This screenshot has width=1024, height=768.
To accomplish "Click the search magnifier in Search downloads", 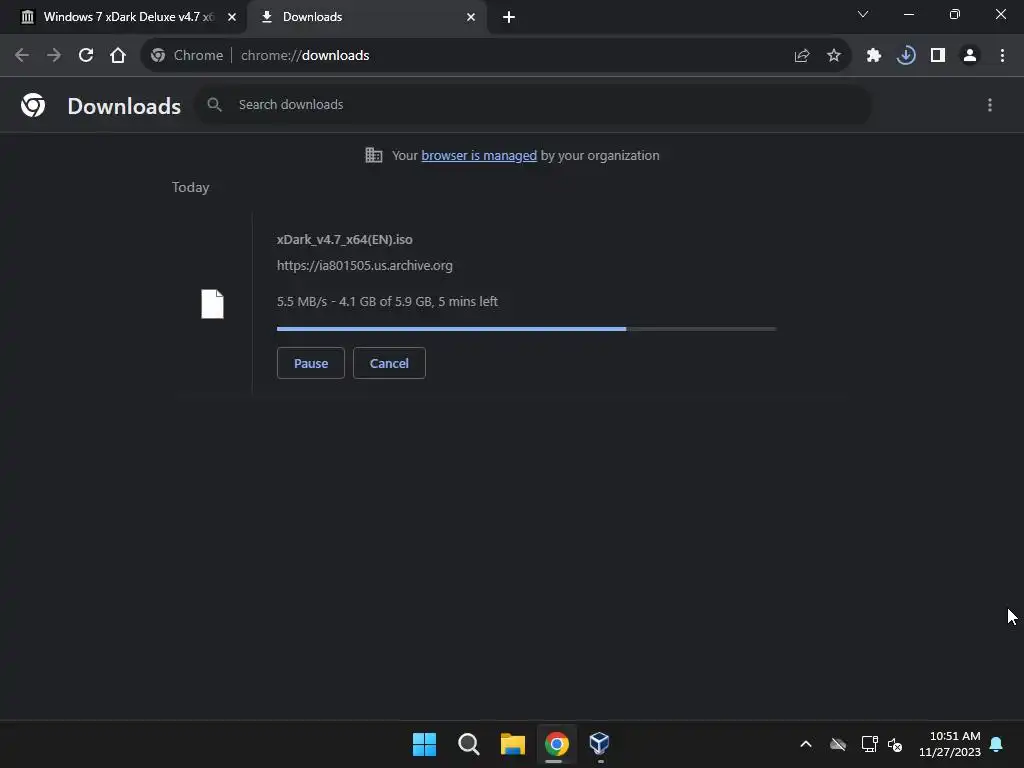I will pyautogui.click(x=214, y=104).
